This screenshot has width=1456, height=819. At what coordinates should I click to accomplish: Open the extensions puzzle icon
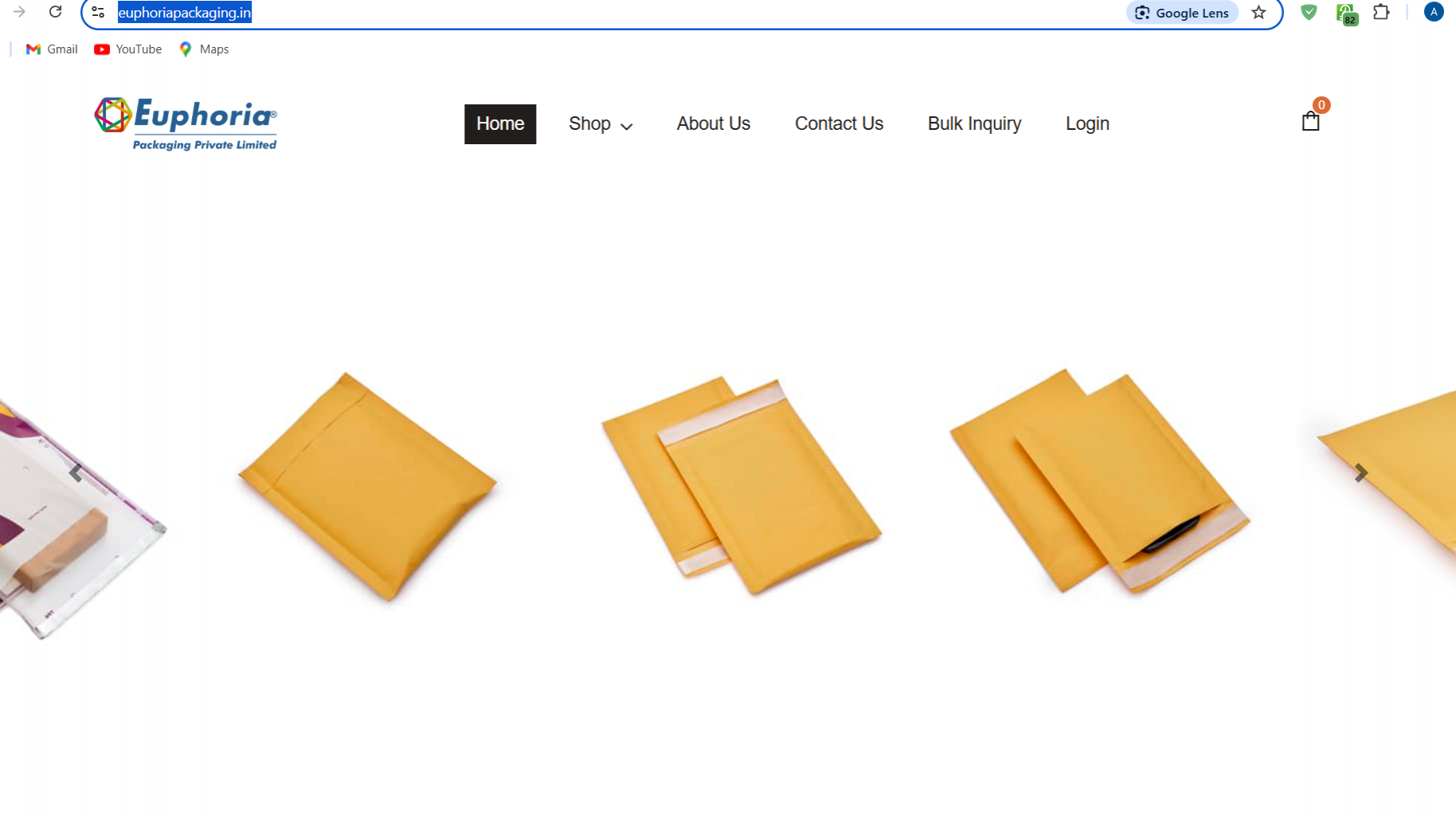click(x=1381, y=12)
